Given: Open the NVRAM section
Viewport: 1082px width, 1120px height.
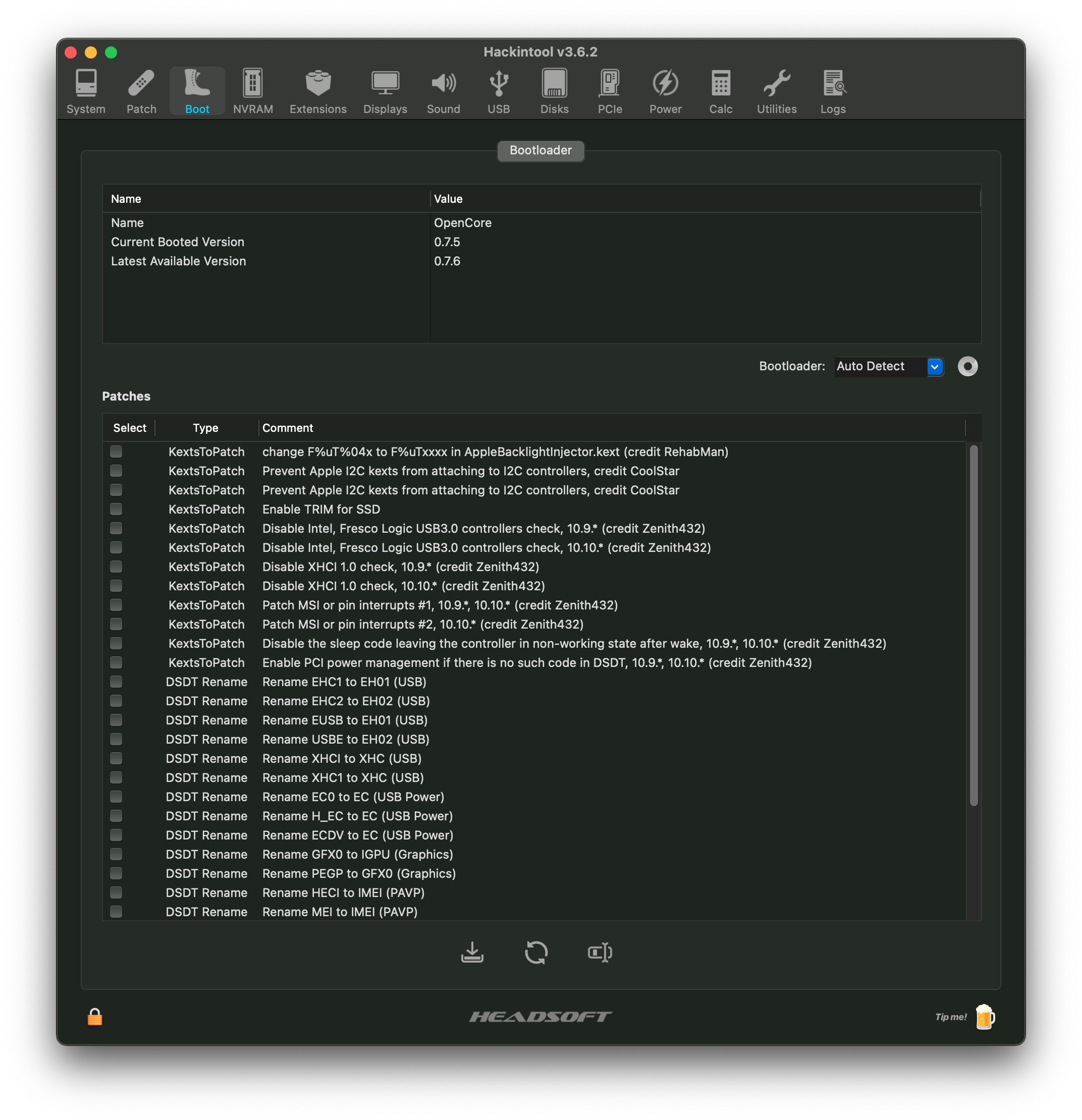Looking at the screenshot, I should coord(253,91).
